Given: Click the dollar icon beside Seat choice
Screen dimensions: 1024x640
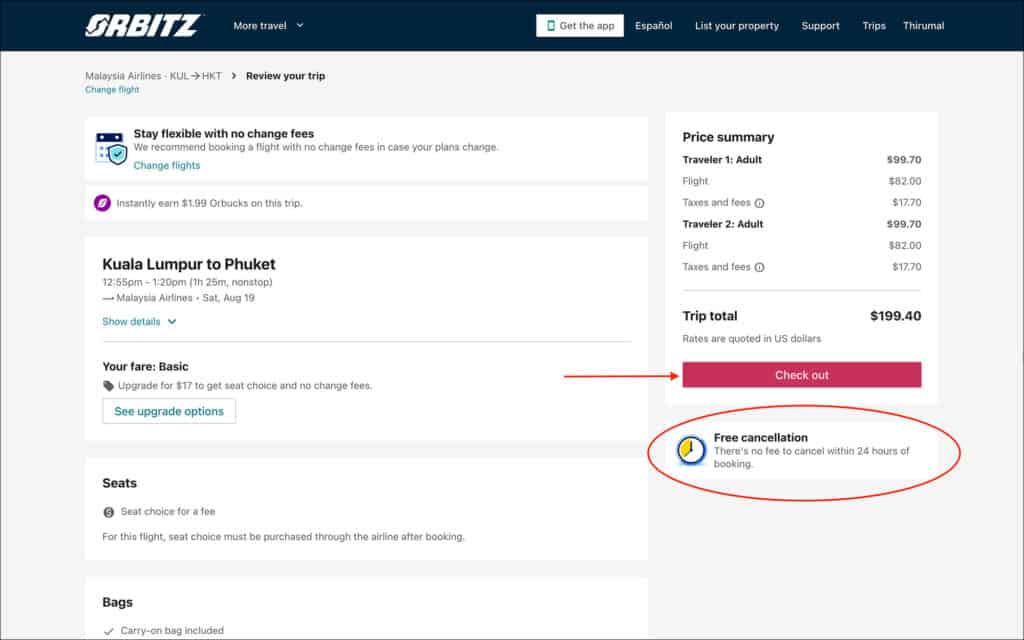Looking at the screenshot, I should click(109, 512).
